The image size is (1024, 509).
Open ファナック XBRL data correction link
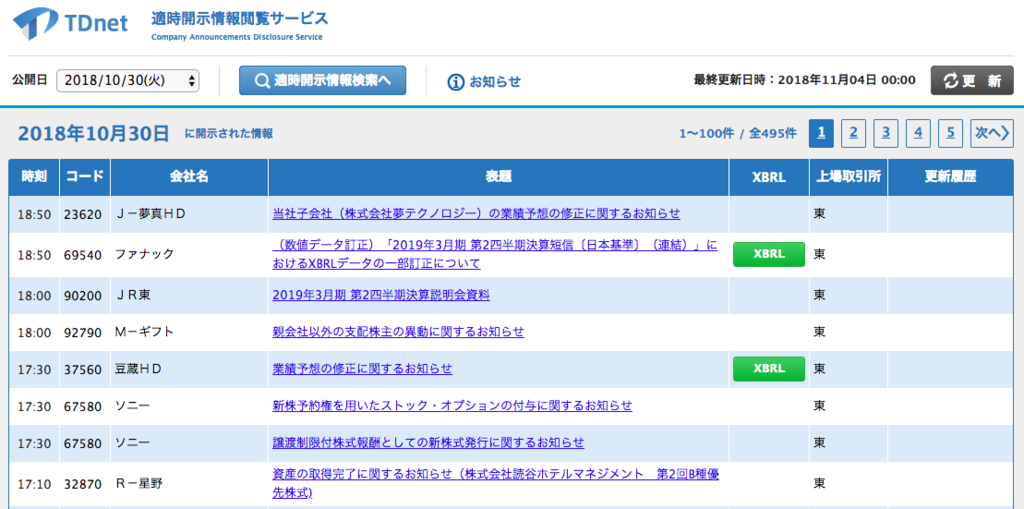494,254
